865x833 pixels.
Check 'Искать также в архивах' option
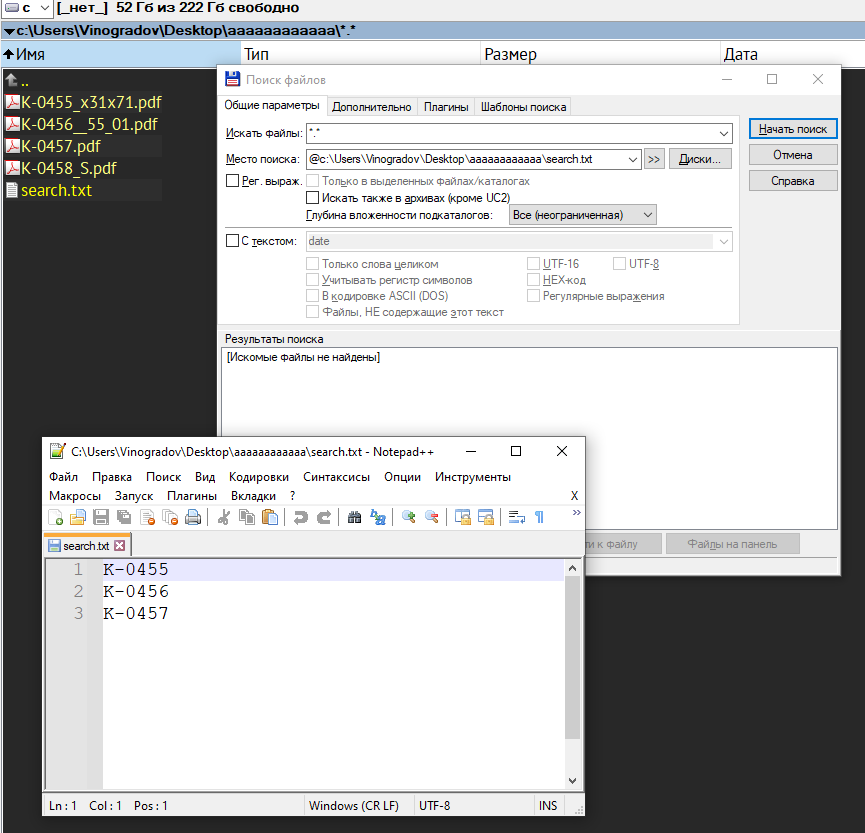[313, 198]
